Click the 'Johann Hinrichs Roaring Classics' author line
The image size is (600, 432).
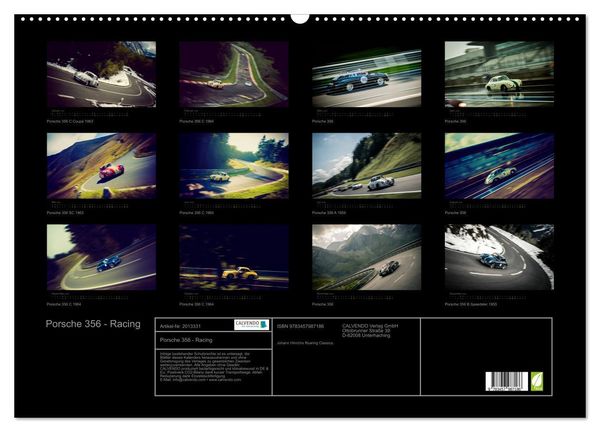click(x=305, y=343)
